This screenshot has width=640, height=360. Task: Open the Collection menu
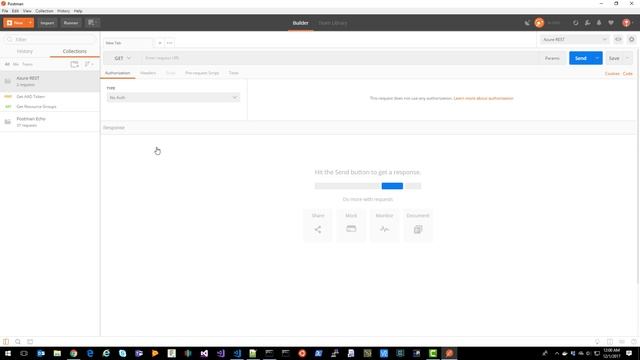pyautogui.click(x=44, y=11)
